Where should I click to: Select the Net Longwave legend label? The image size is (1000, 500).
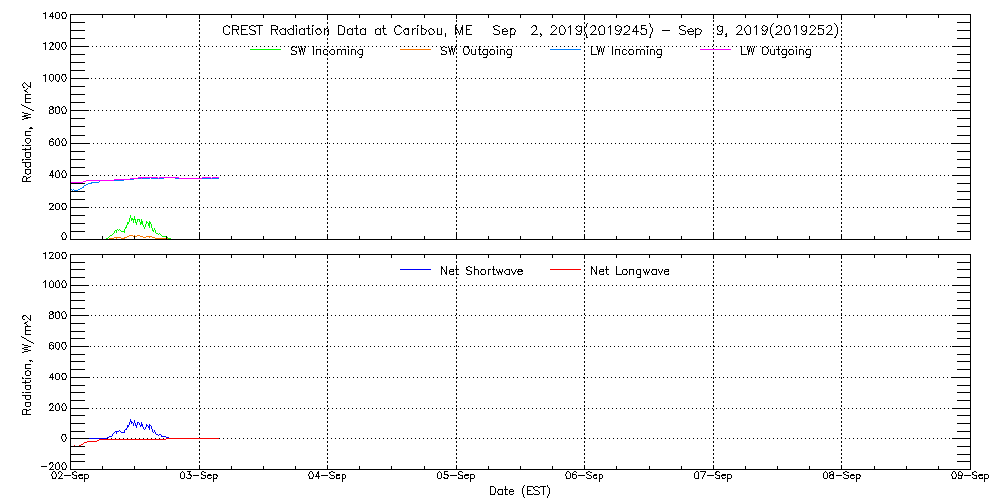pos(630,271)
